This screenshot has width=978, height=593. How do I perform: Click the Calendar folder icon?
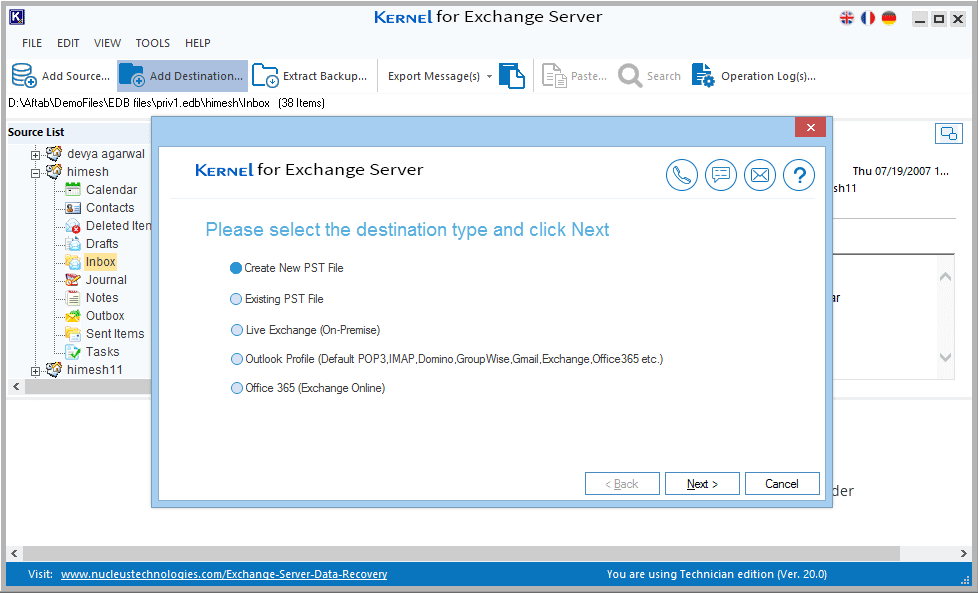[x=73, y=190]
